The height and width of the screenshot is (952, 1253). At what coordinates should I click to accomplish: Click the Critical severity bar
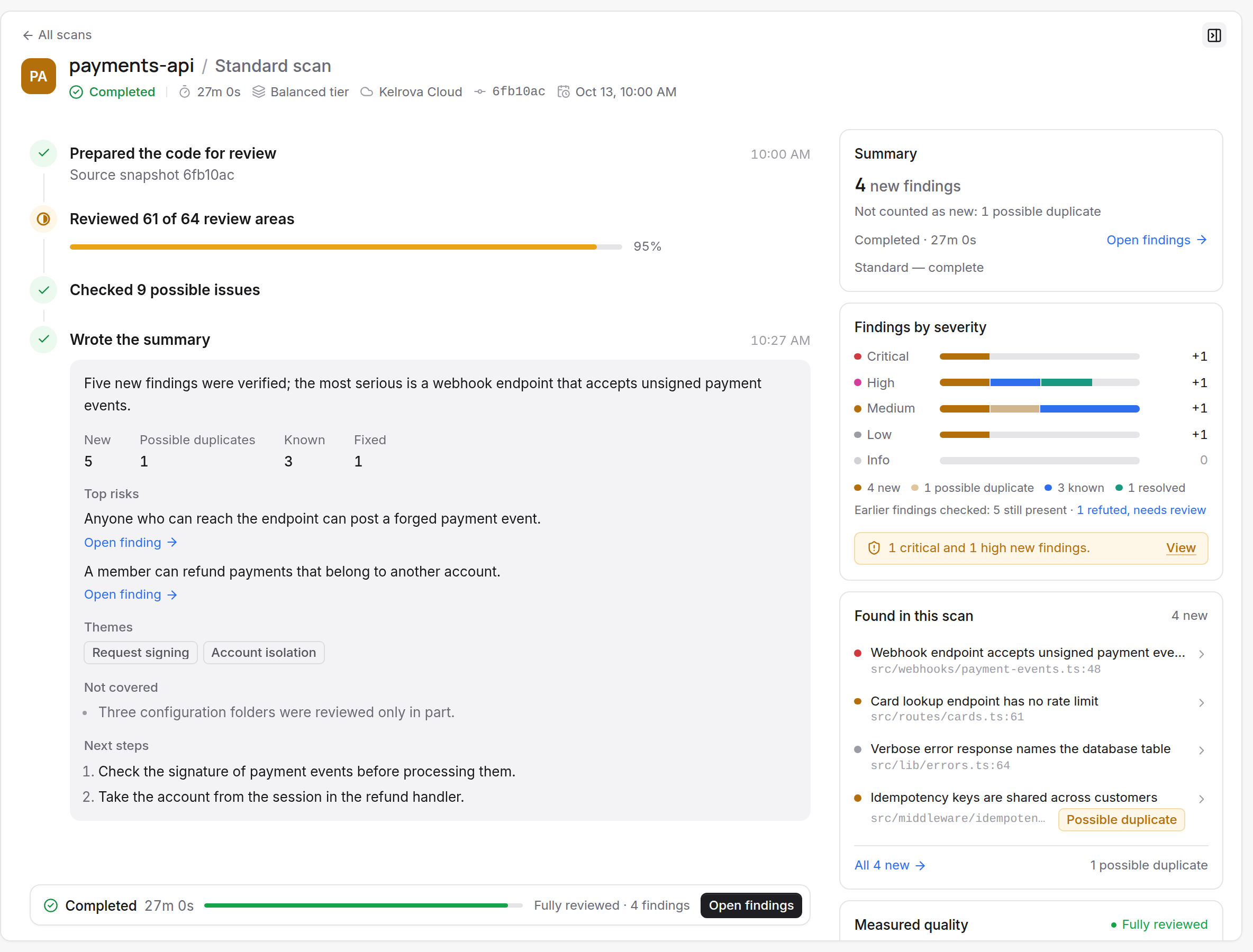click(x=1039, y=356)
